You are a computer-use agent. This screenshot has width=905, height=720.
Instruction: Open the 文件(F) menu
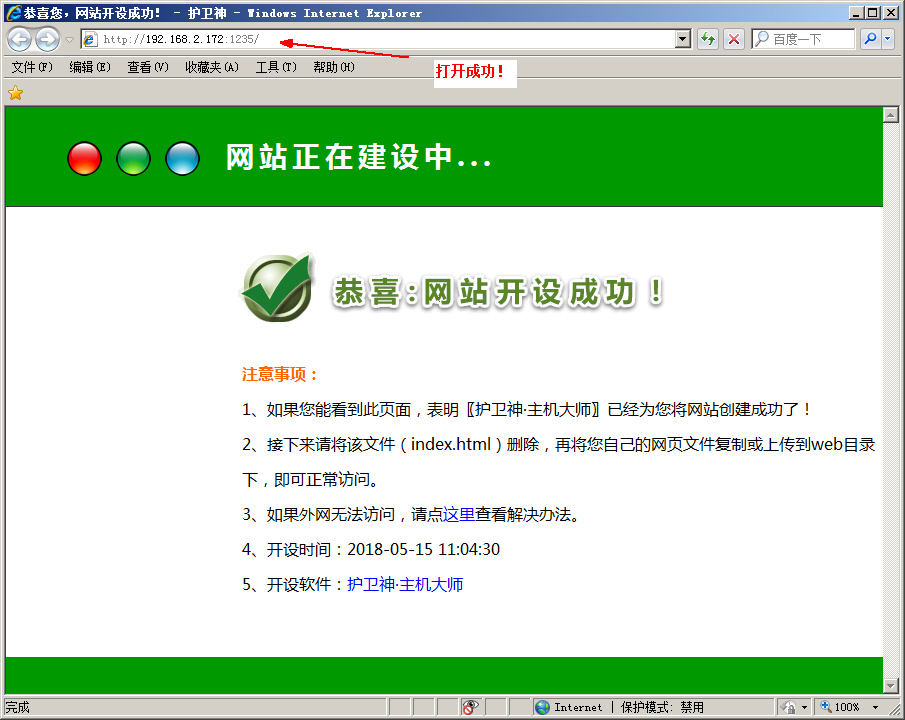[31, 67]
